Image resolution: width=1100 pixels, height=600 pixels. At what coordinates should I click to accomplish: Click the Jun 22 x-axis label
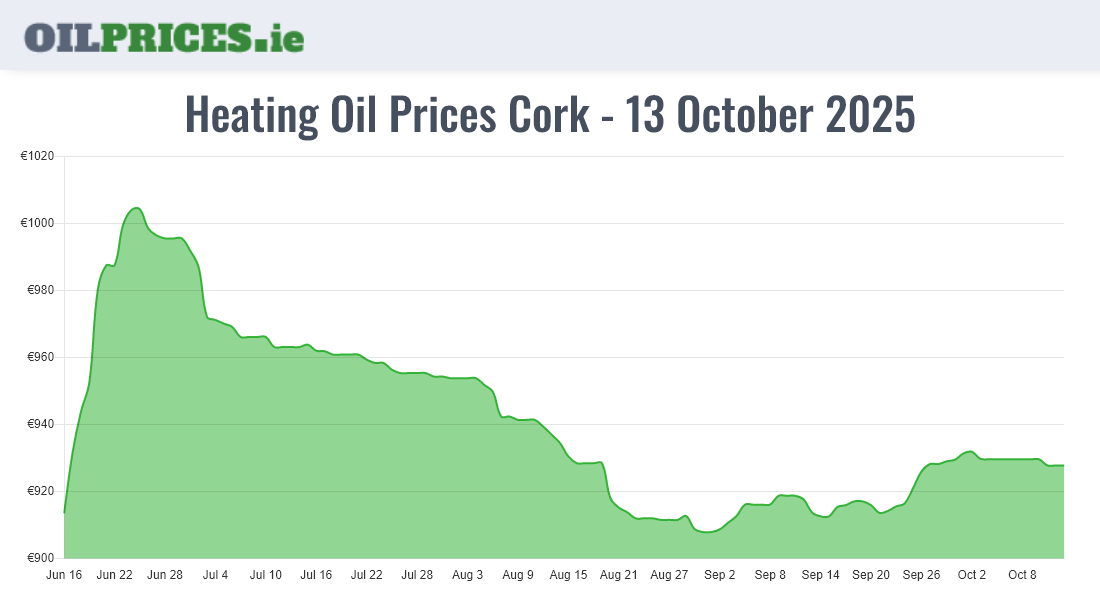(115, 575)
